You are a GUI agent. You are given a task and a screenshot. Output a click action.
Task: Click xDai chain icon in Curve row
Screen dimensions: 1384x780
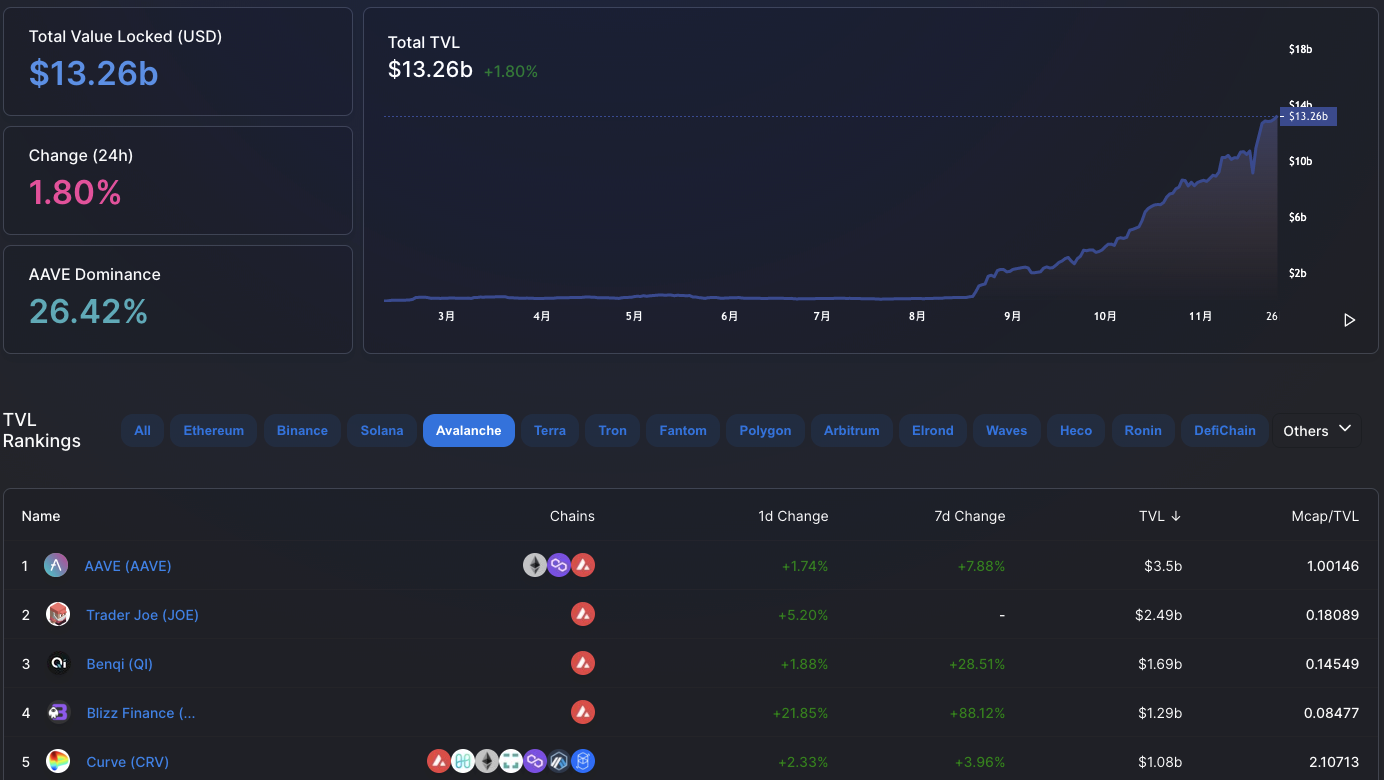pyautogui.click(x=511, y=762)
